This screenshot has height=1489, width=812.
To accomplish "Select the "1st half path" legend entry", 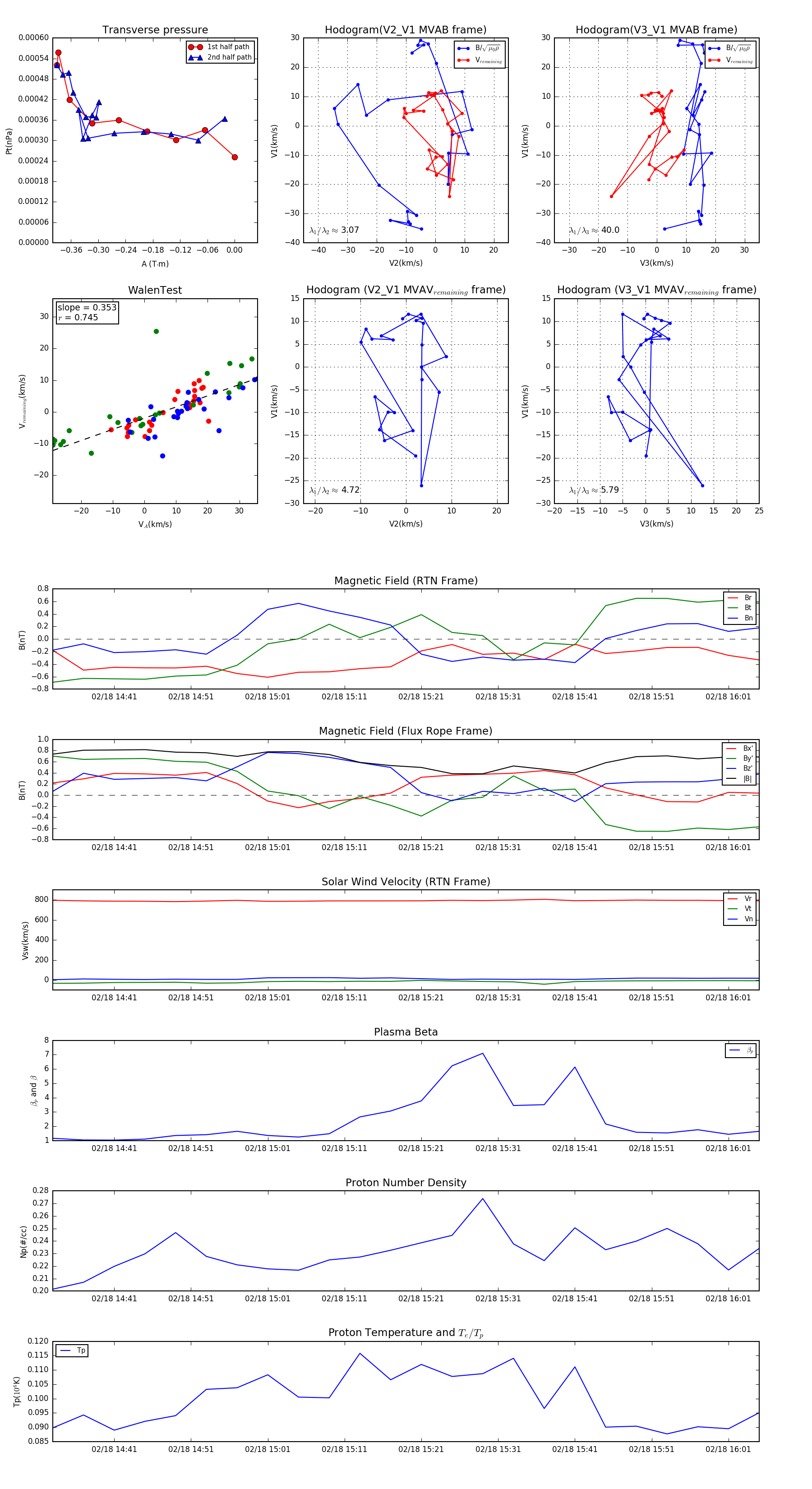I will click(220, 47).
